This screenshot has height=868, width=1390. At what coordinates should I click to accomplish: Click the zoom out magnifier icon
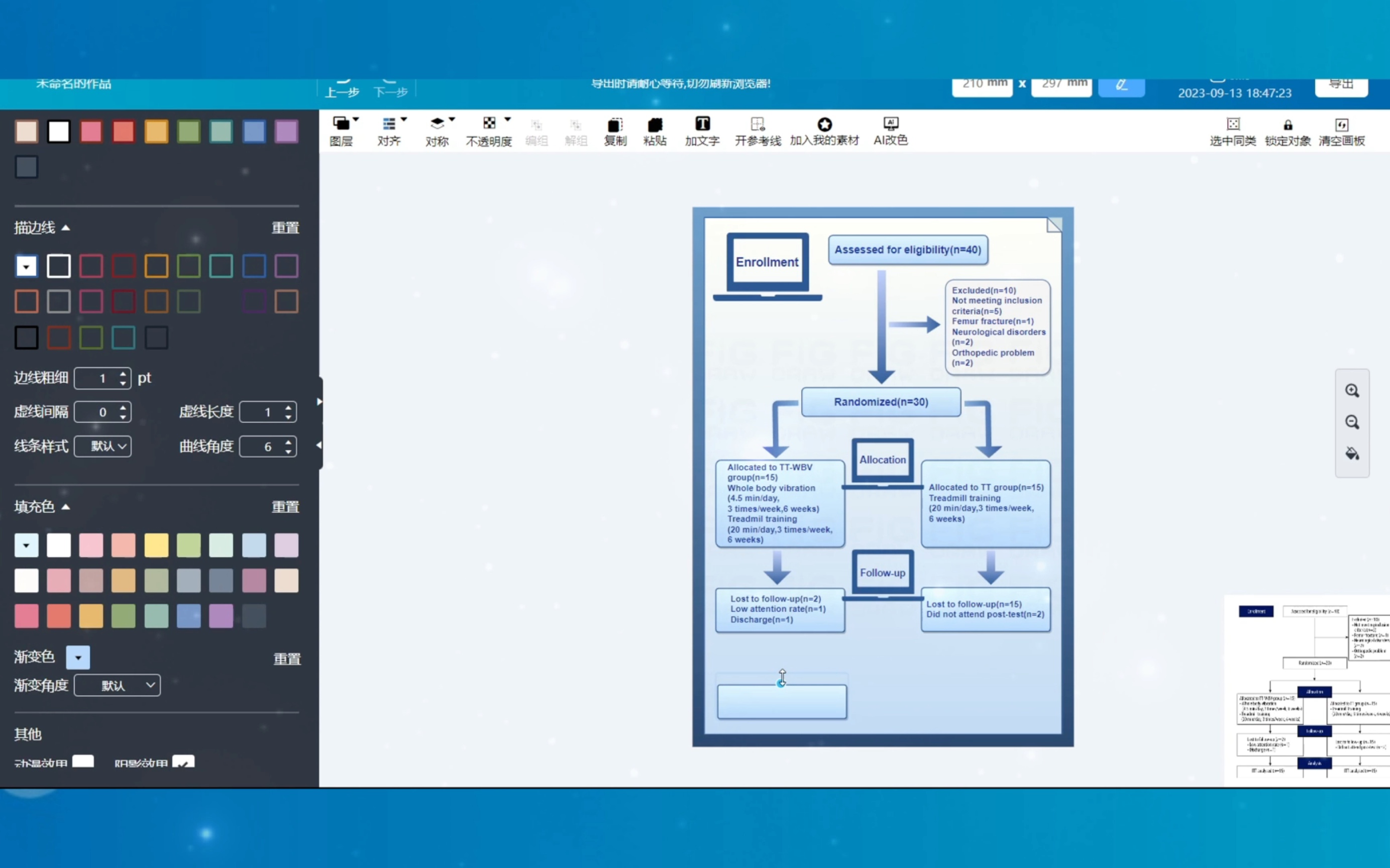[x=1351, y=422]
